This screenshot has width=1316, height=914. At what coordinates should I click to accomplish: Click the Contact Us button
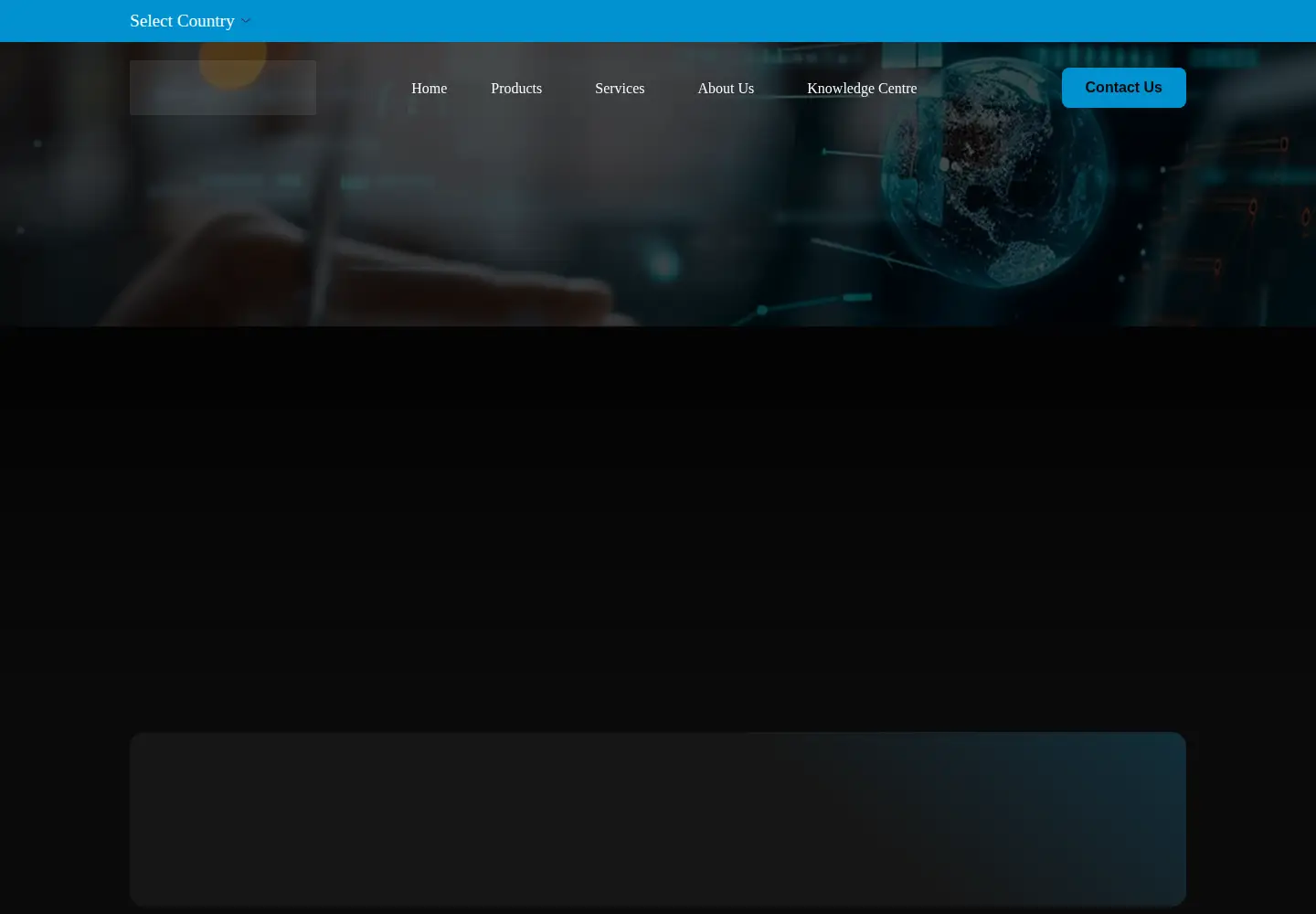pyautogui.click(x=1124, y=88)
